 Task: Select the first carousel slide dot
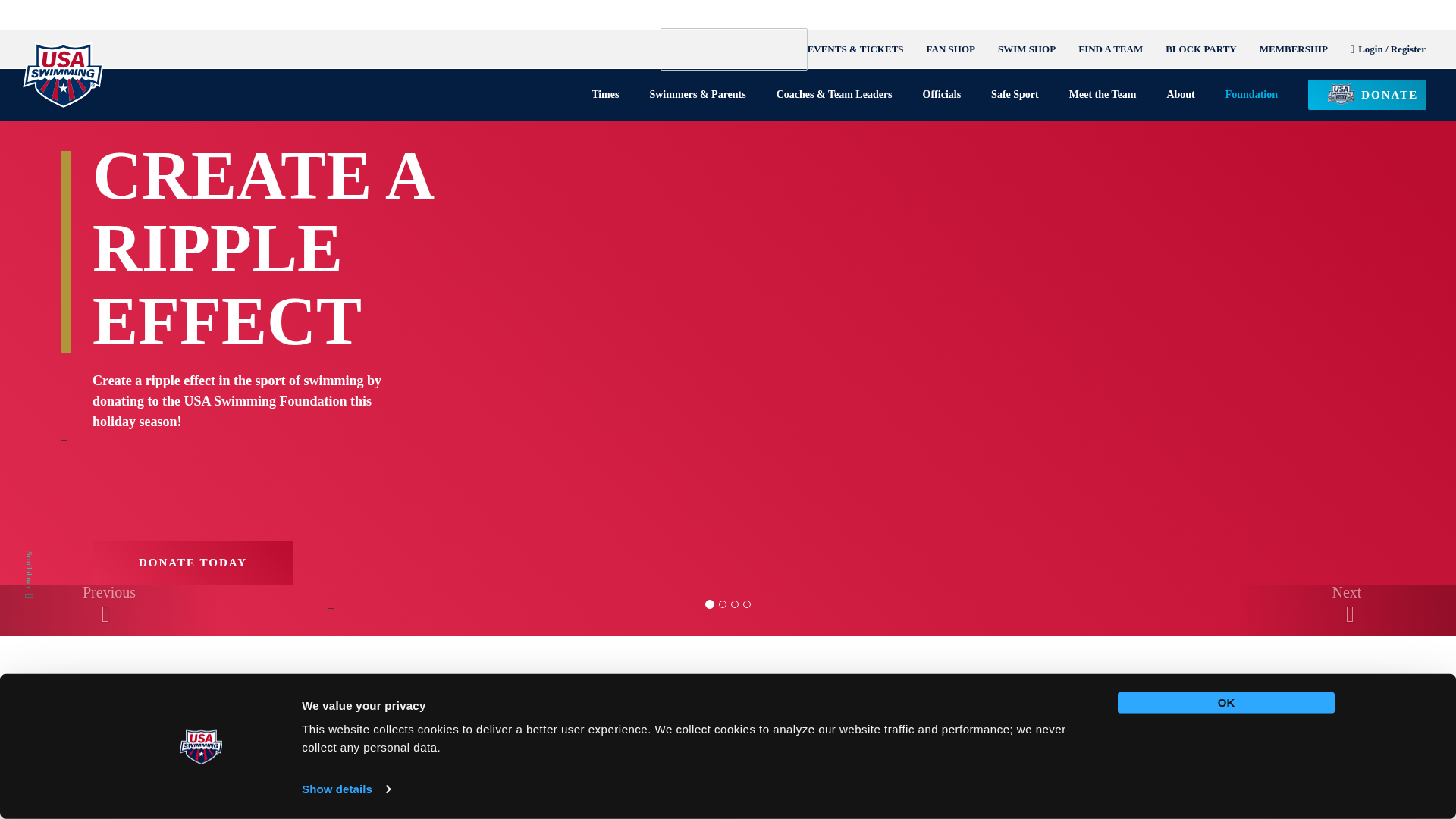tap(710, 604)
